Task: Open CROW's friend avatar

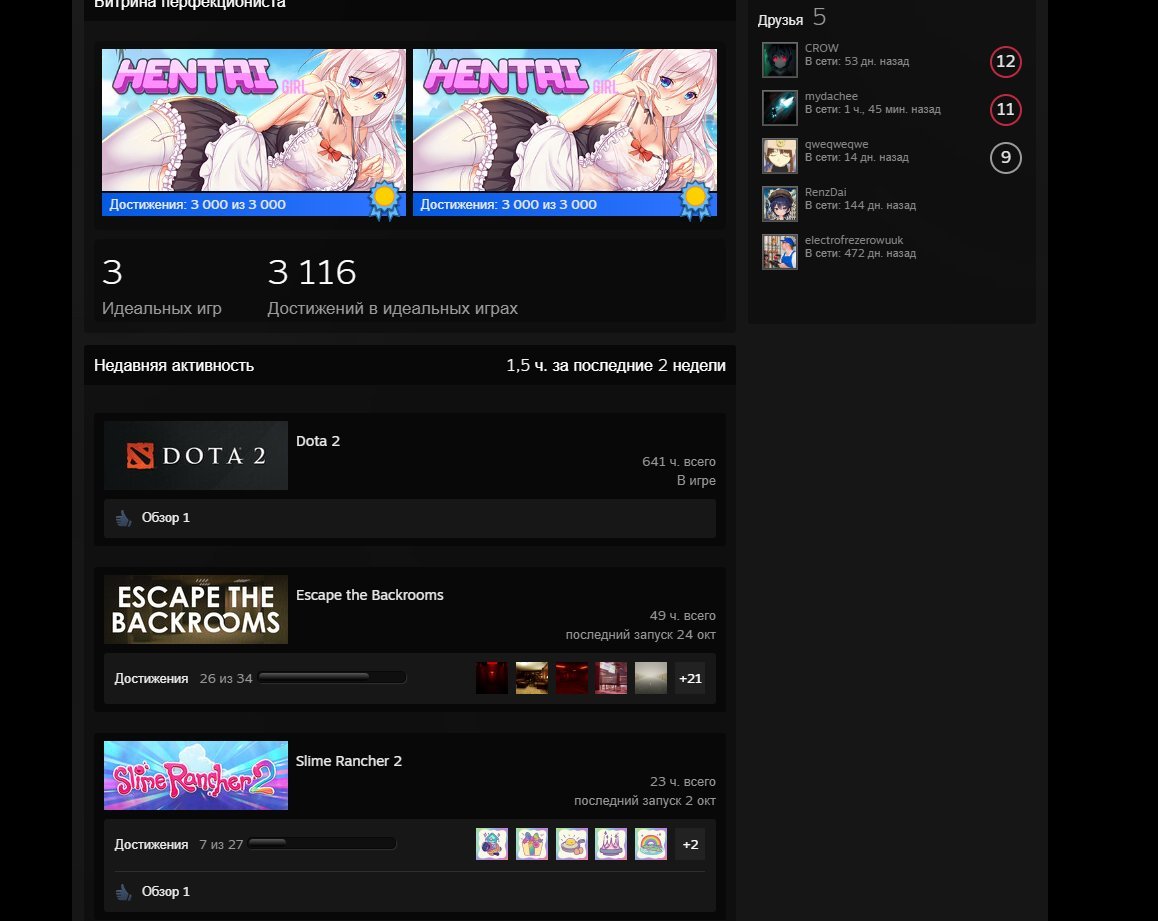Action: coord(779,60)
